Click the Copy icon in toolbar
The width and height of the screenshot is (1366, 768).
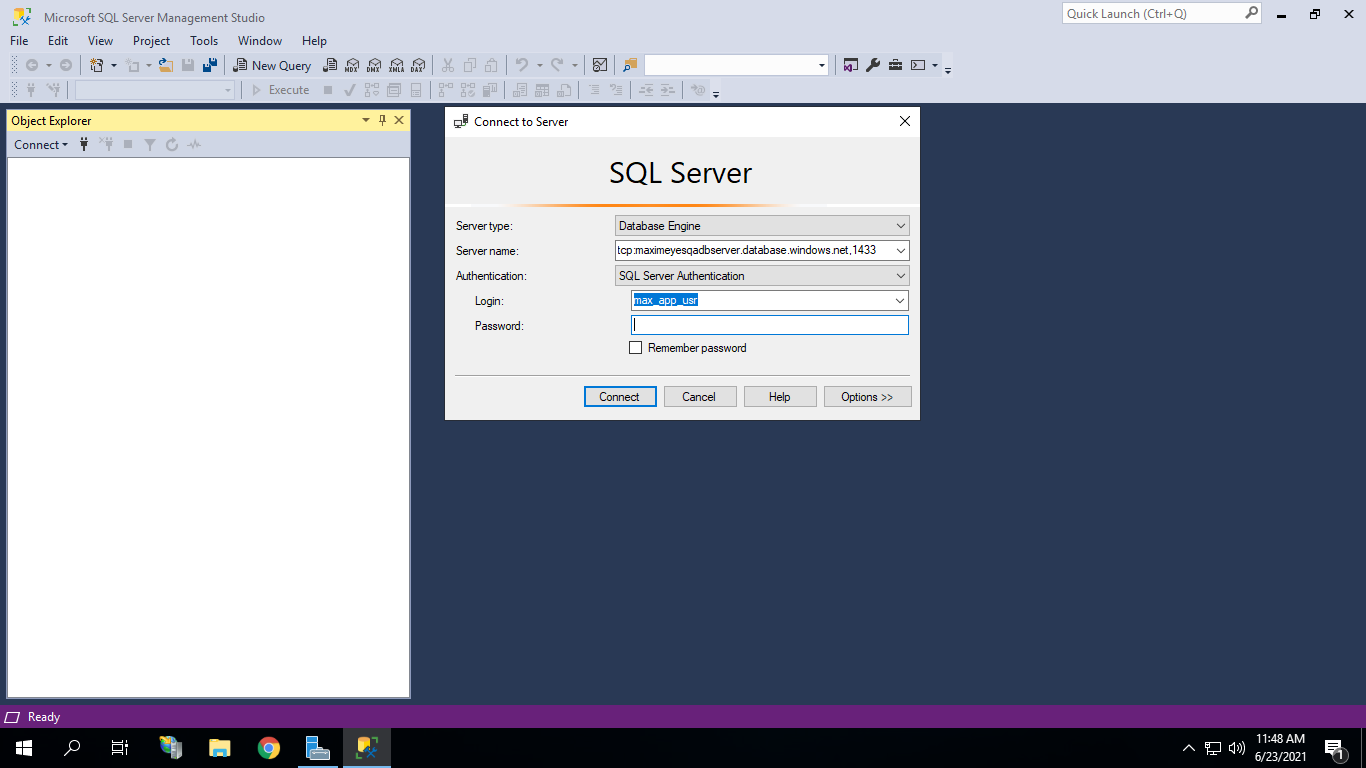click(470, 65)
